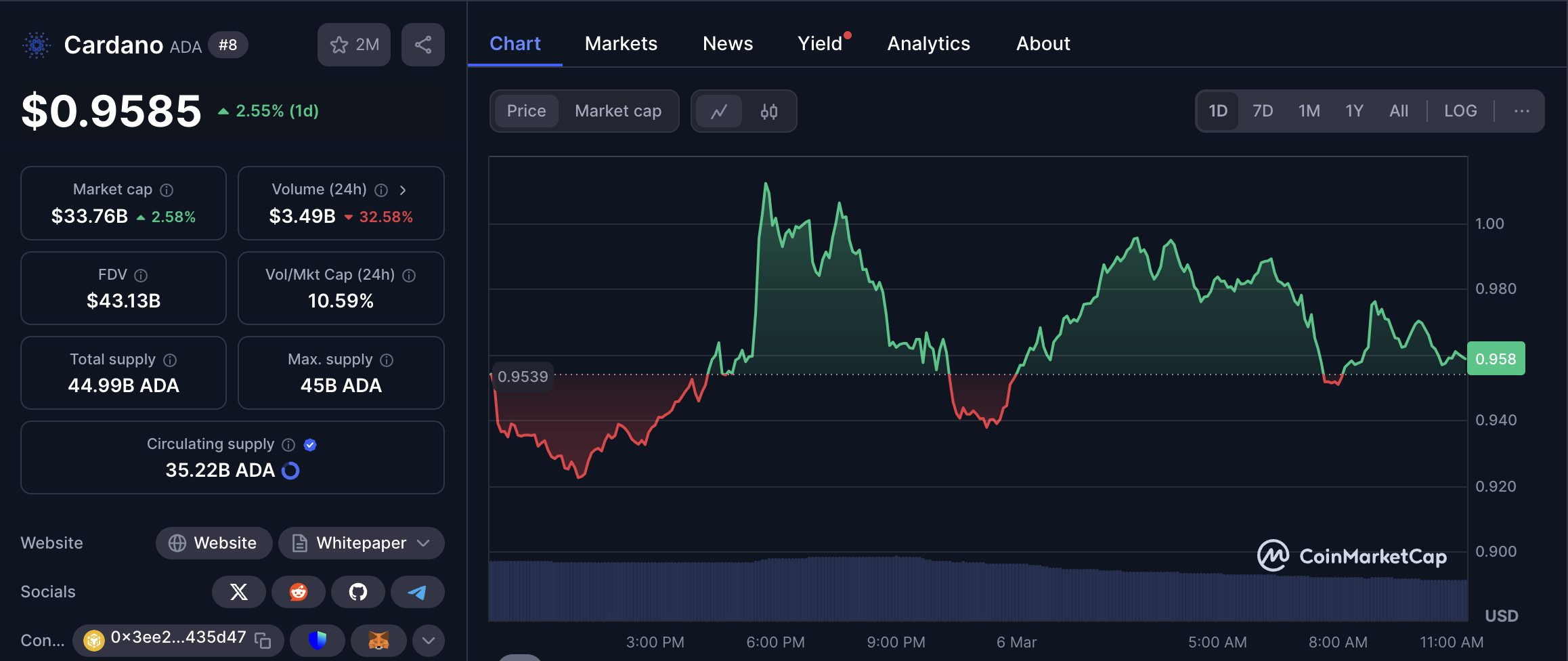Click the $43.13B FDV value
The height and width of the screenshot is (661, 1568).
[x=123, y=301]
